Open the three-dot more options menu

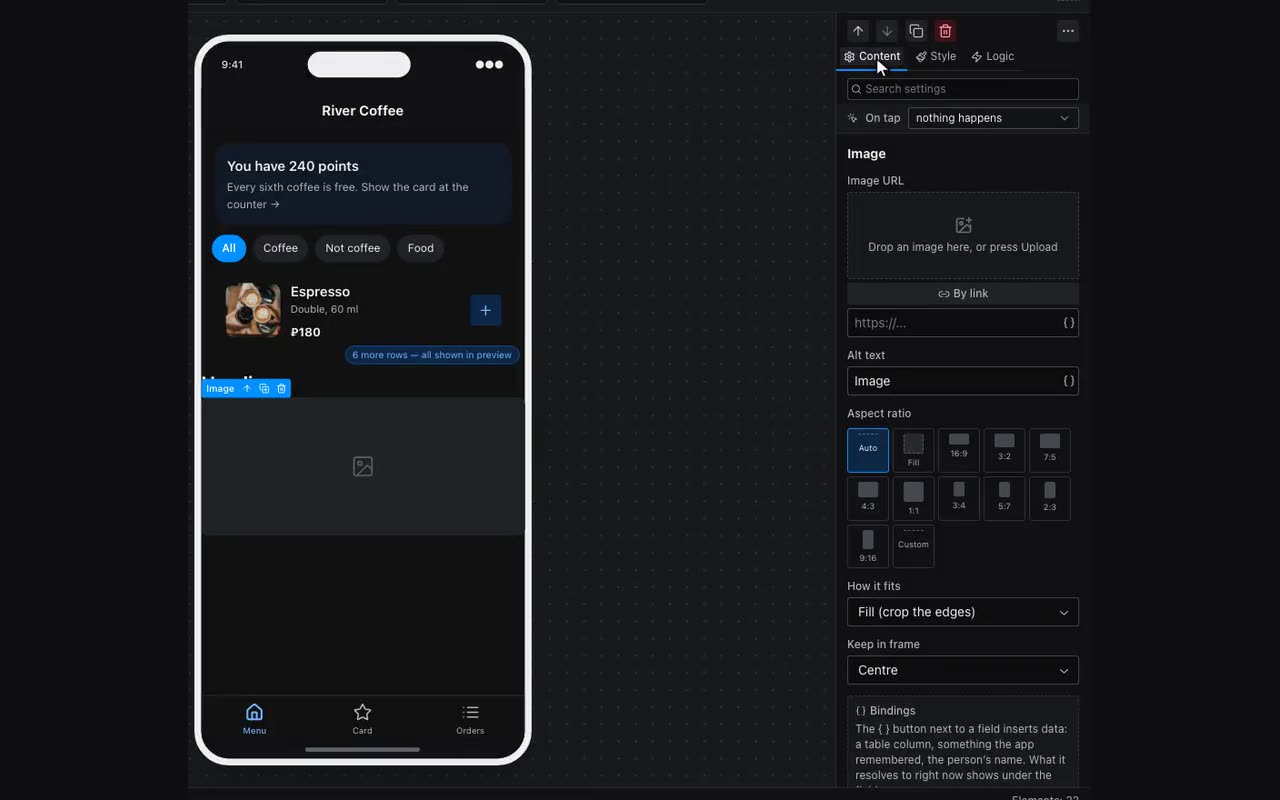(1068, 31)
